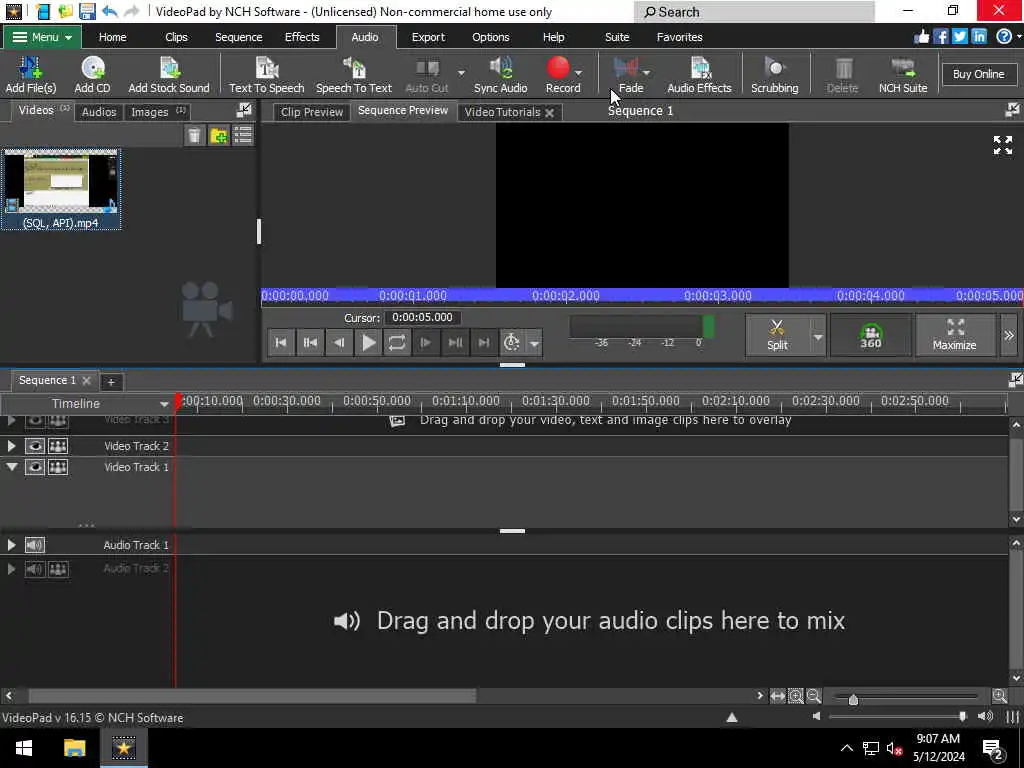1024x768 pixels.
Task: Open the Speech To Text tool
Action: [354, 74]
